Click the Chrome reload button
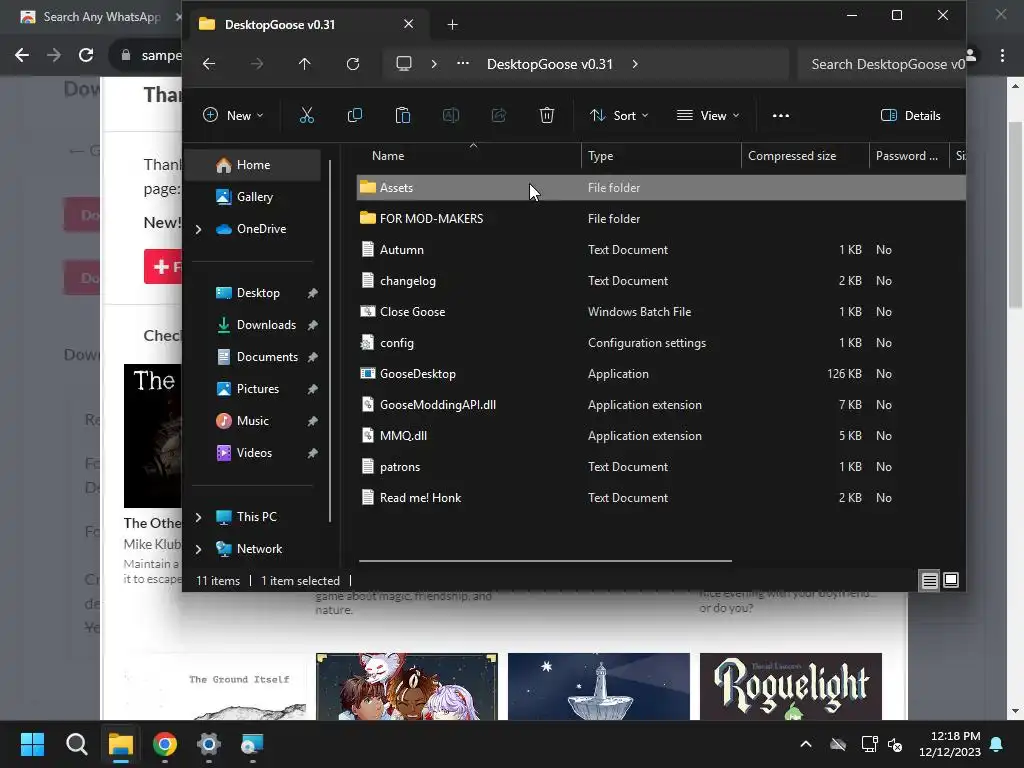The image size is (1024, 768). coord(86,55)
